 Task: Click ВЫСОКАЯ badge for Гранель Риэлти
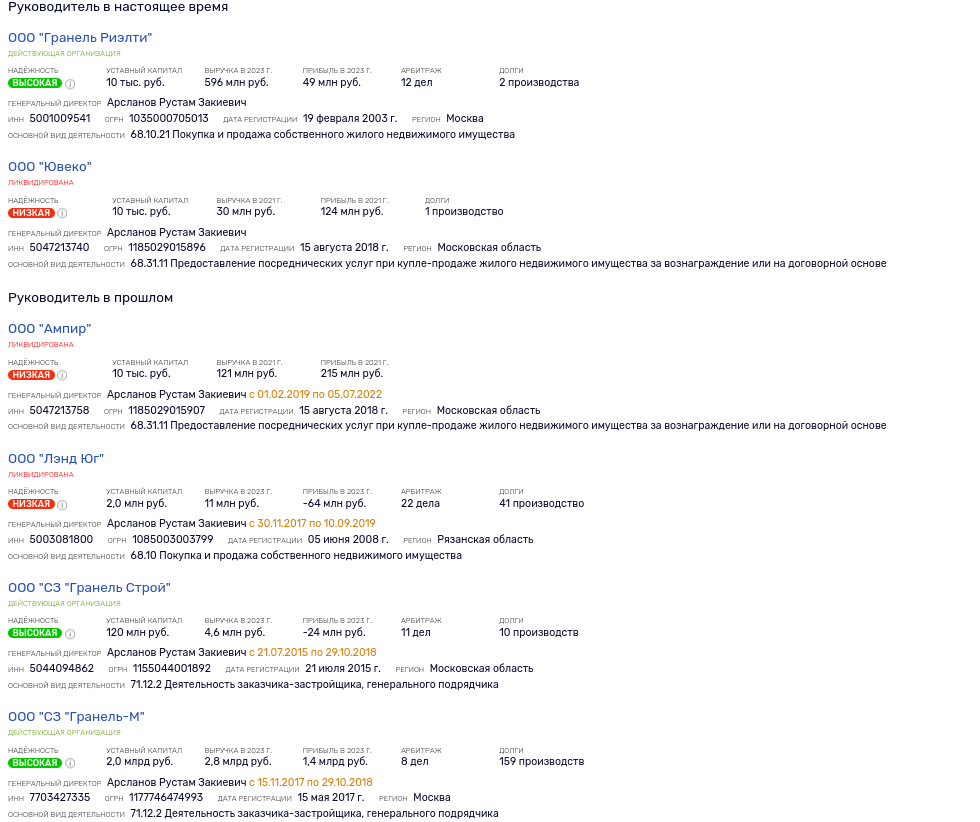pyautogui.click(x=35, y=83)
